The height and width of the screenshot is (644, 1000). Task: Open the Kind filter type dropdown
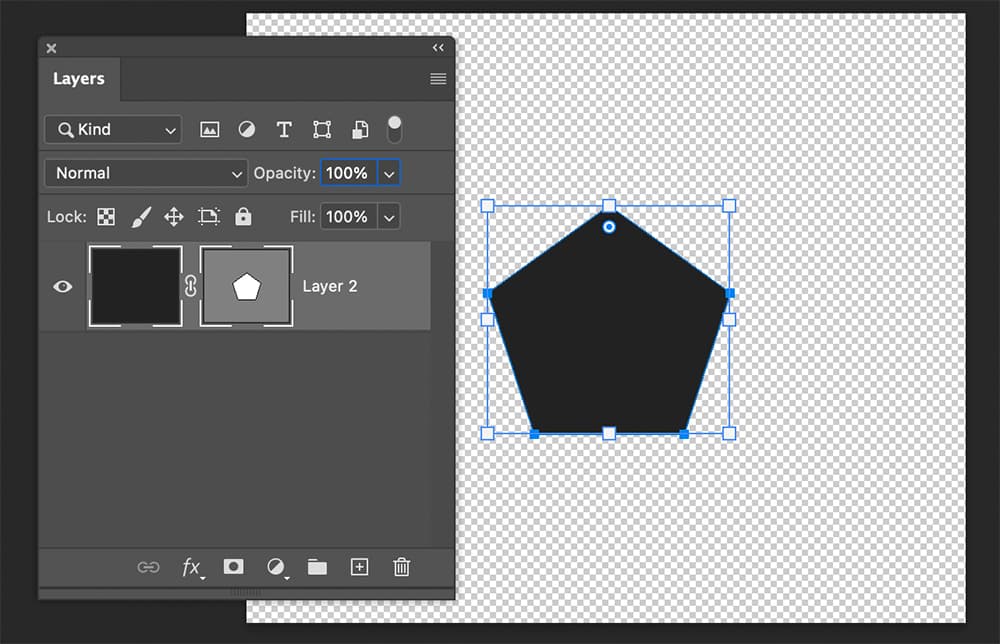point(114,129)
